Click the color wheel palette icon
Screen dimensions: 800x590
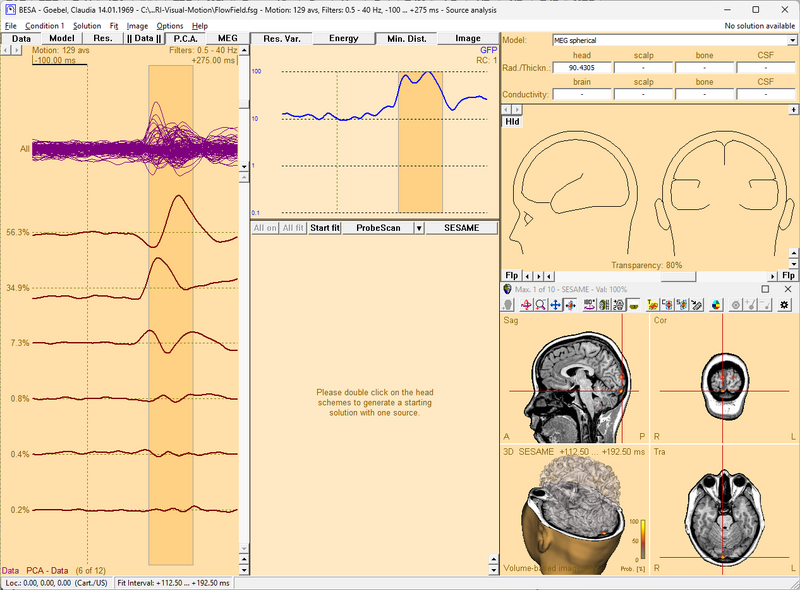(x=715, y=304)
